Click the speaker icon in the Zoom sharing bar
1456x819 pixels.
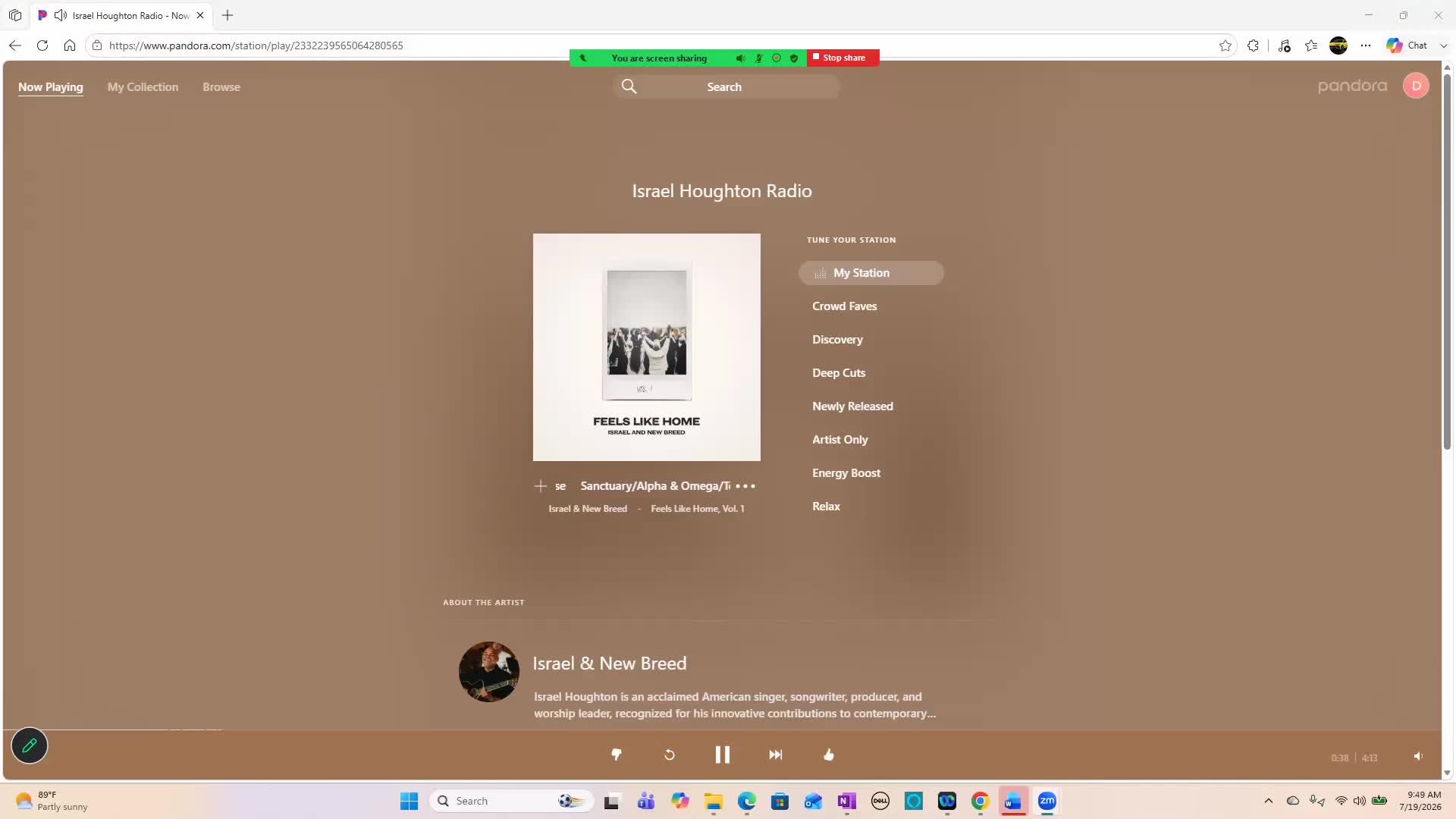click(740, 58)
